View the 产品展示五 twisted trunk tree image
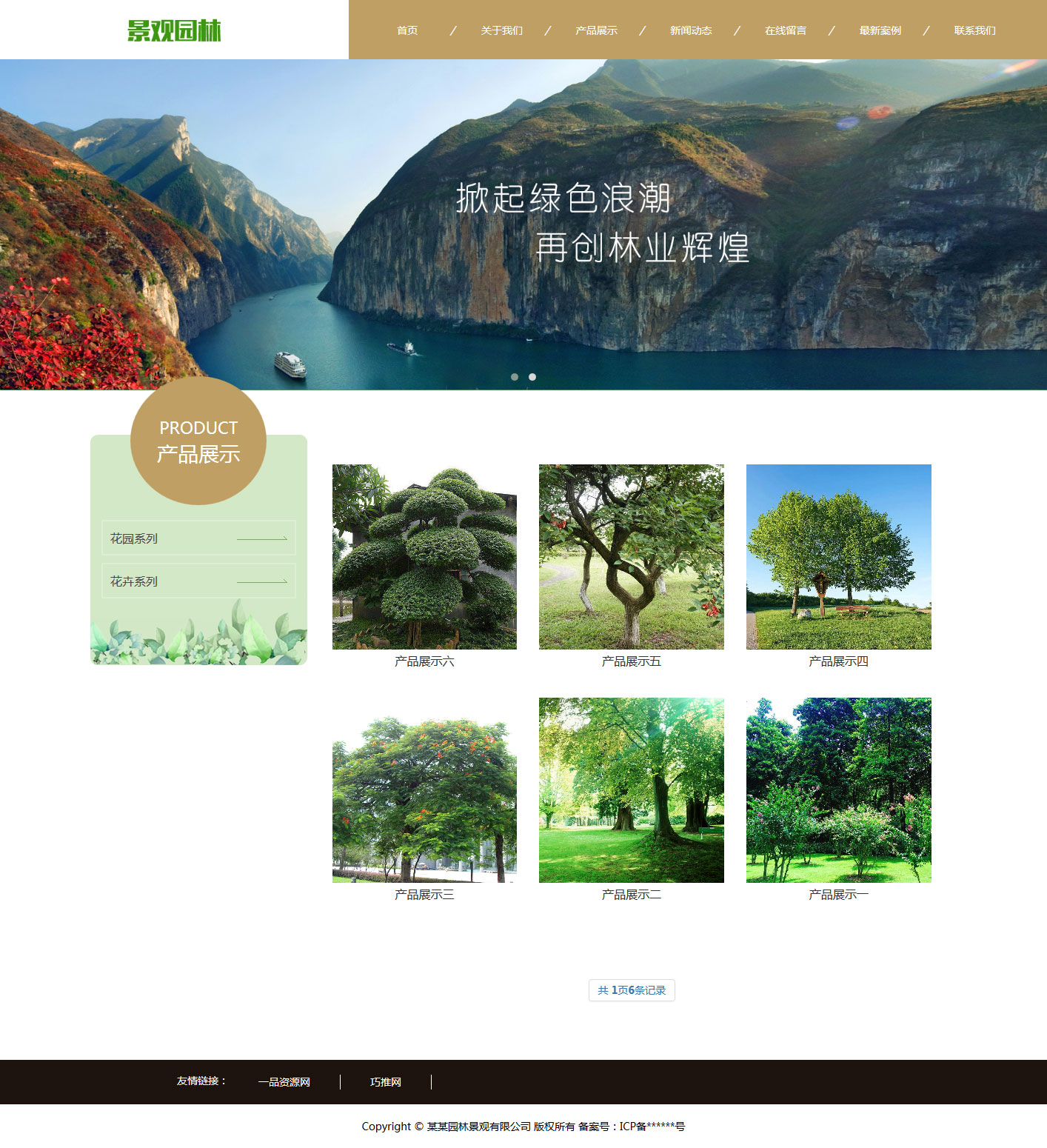 631,556
